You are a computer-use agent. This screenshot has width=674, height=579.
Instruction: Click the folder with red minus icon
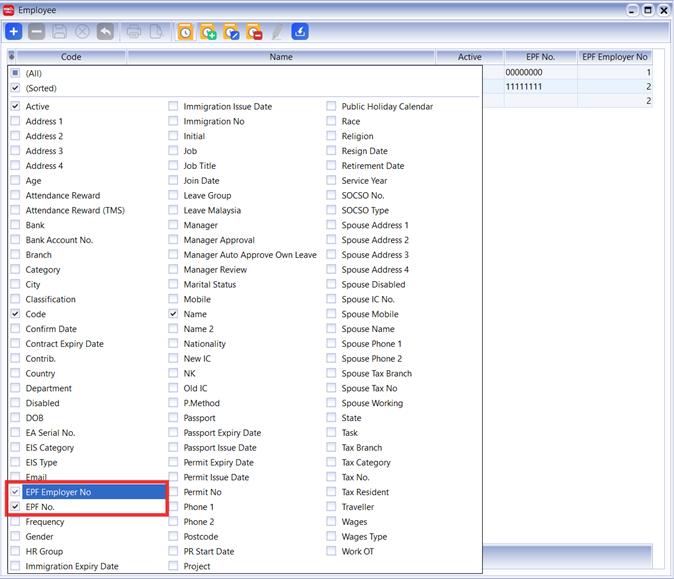[254, 32]
